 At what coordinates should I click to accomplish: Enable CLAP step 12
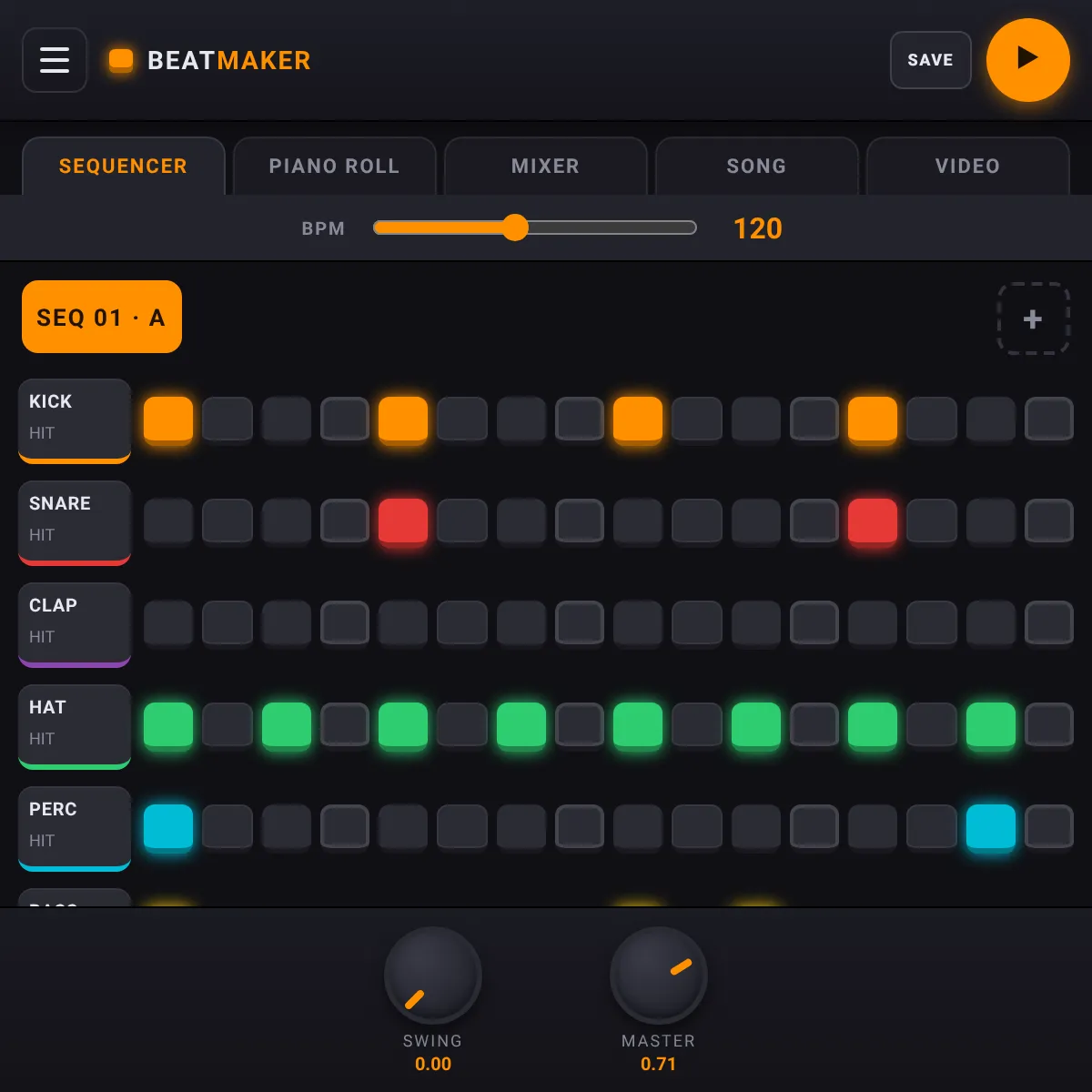click(x=814, y=622)
